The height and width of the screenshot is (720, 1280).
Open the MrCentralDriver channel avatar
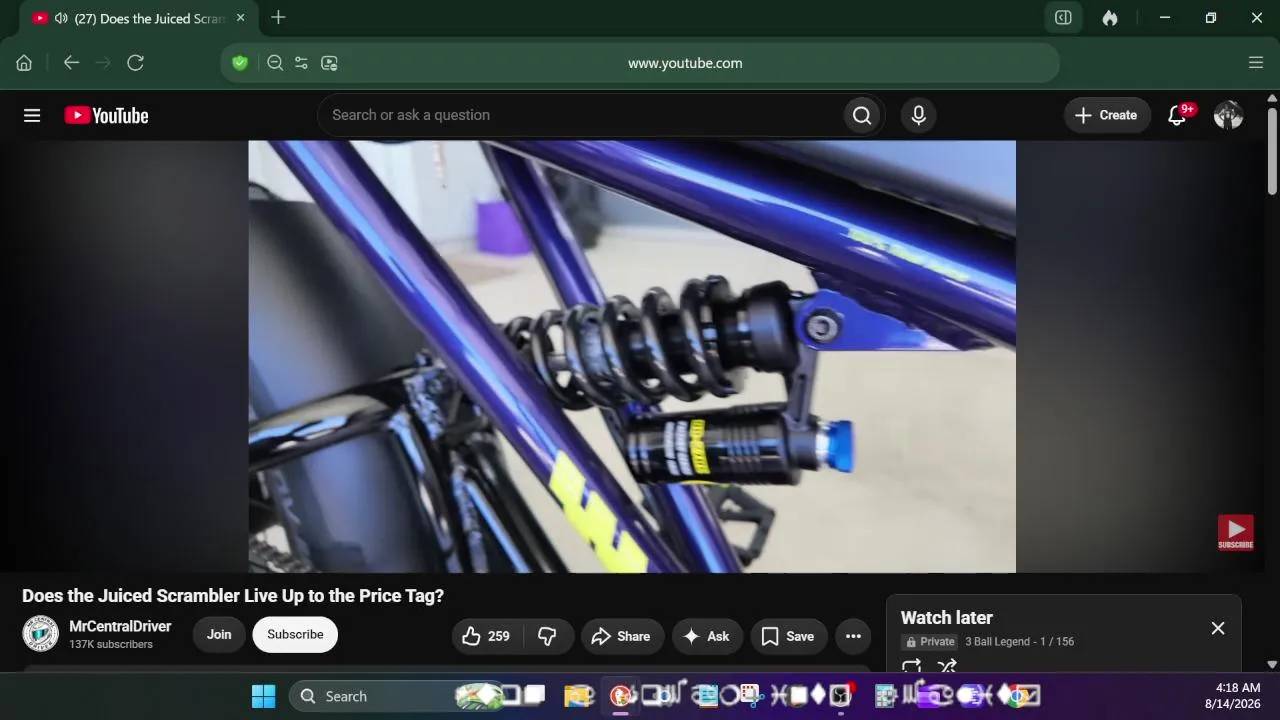click(x=41, y=634)
